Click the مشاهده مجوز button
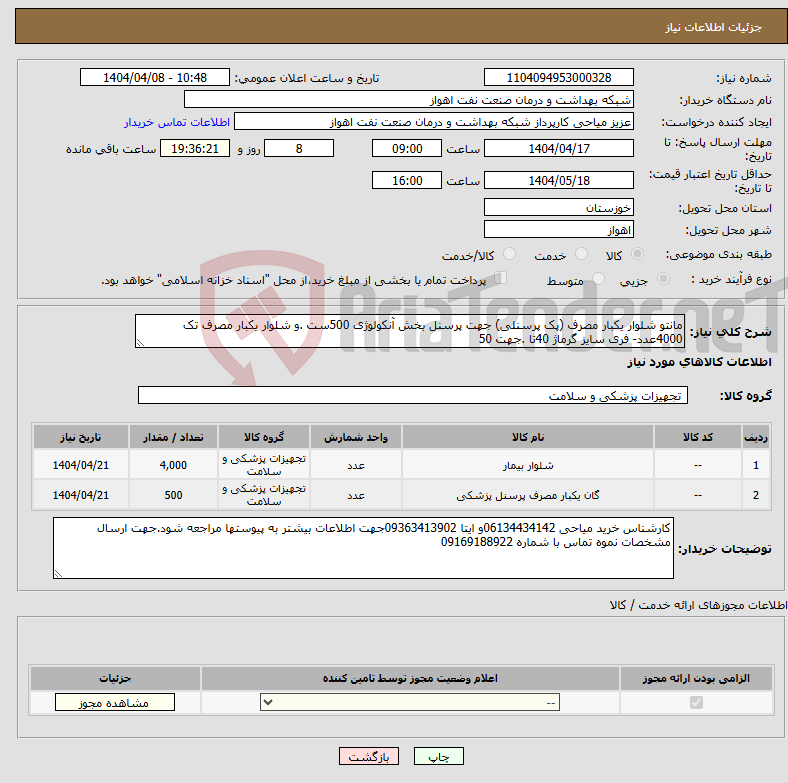 (x=115, y=703)
